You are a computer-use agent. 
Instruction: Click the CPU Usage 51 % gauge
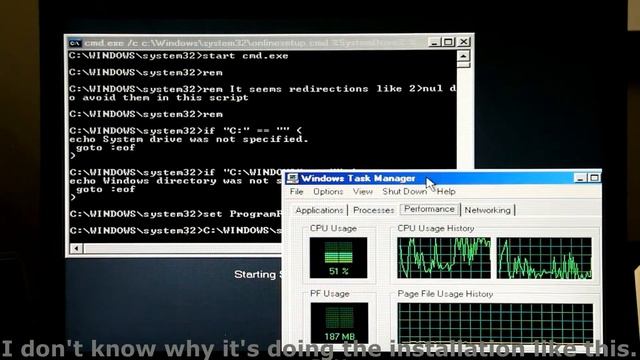coord(338,258)
